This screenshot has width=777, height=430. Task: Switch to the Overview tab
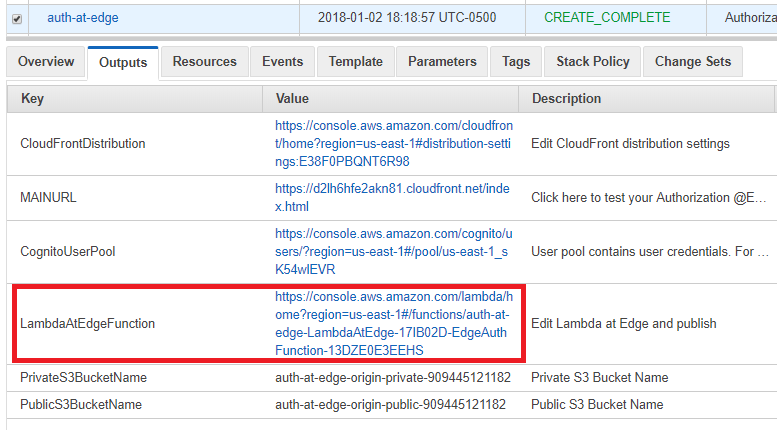tap(46, 61)
